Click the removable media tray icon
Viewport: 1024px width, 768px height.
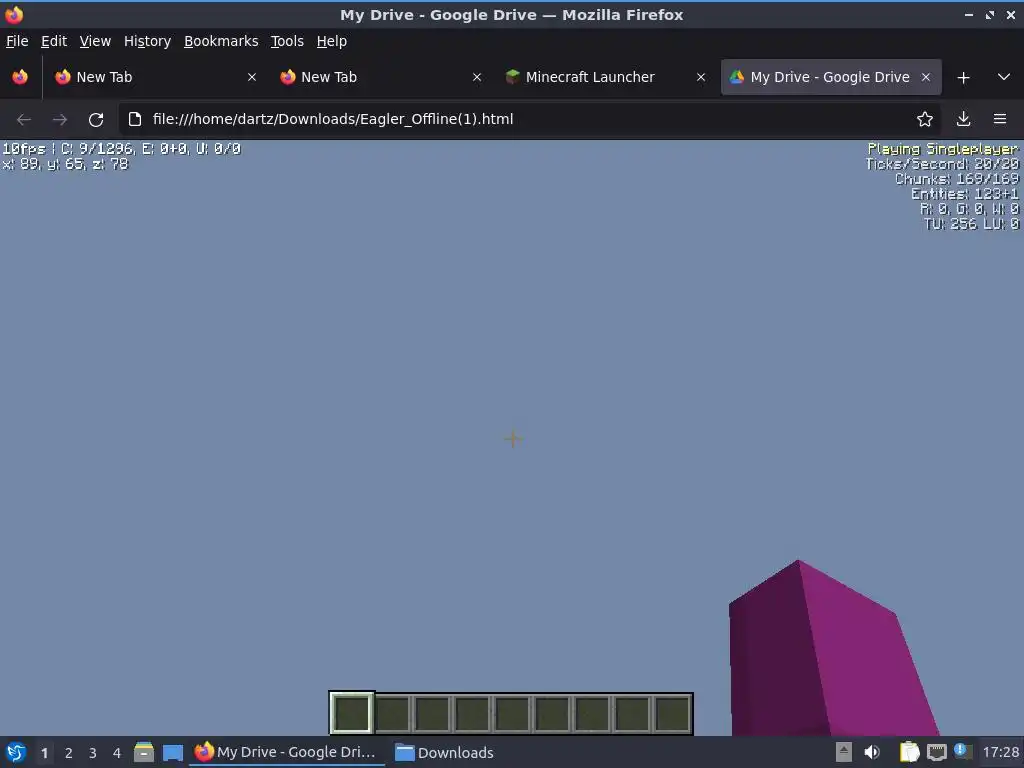click(x=844, y=752)
